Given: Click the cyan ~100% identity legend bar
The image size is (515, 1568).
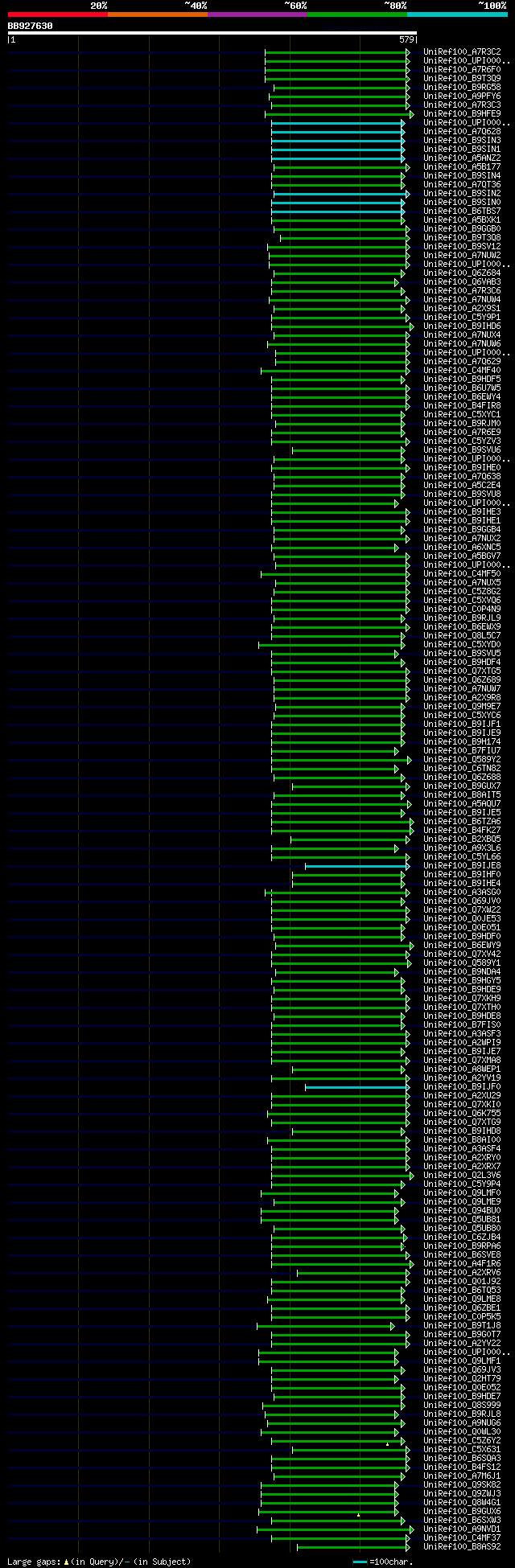Looking at the screenshot, I should point(457,14).
